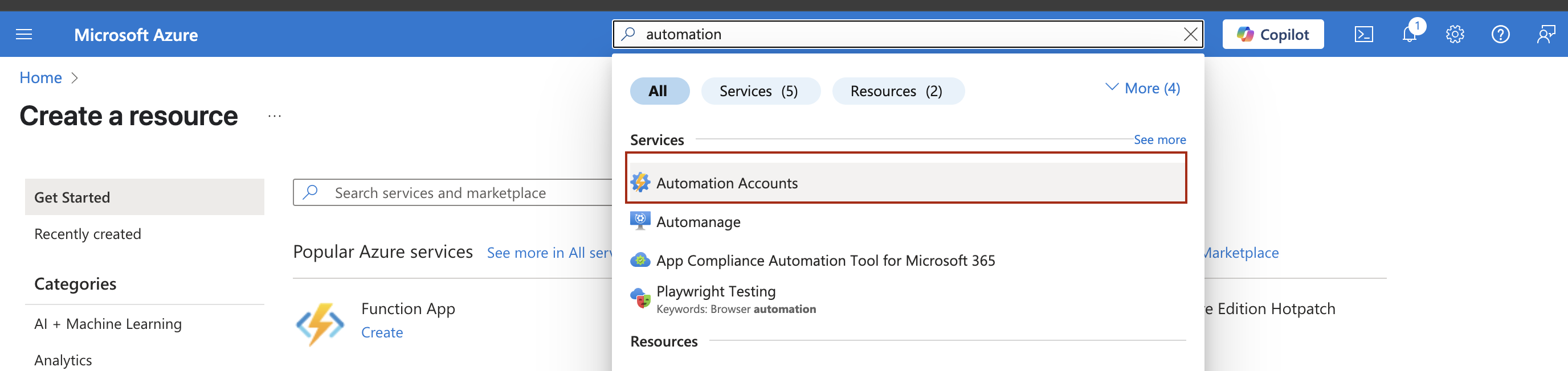Screen dimensions: 1568x371
Task: Expand the More (4) filters
Action: [1142, 88]
